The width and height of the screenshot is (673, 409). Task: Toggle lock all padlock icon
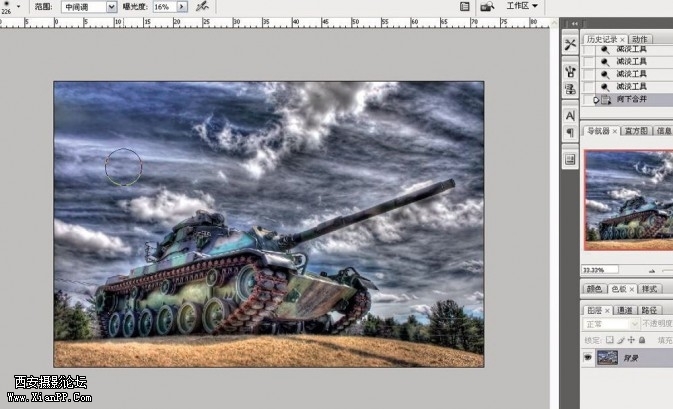tap(642, 340)
